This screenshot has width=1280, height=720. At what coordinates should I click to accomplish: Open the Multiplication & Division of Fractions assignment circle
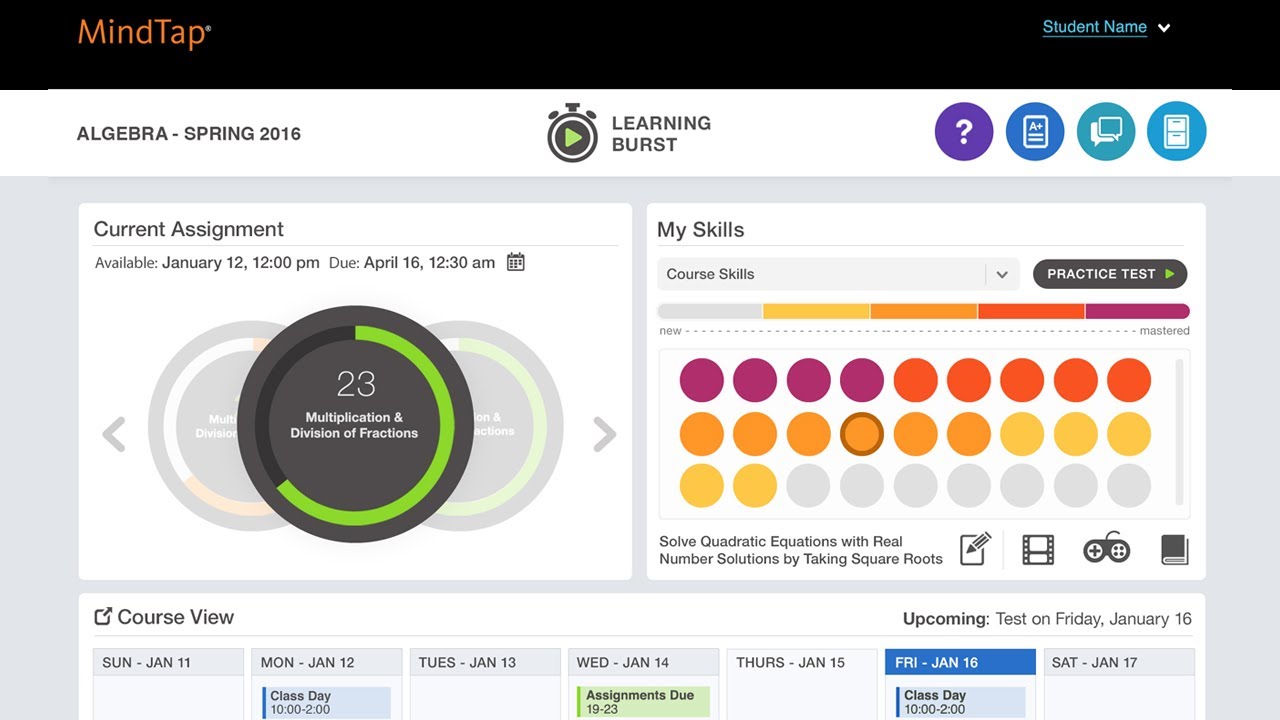(355, 423)
